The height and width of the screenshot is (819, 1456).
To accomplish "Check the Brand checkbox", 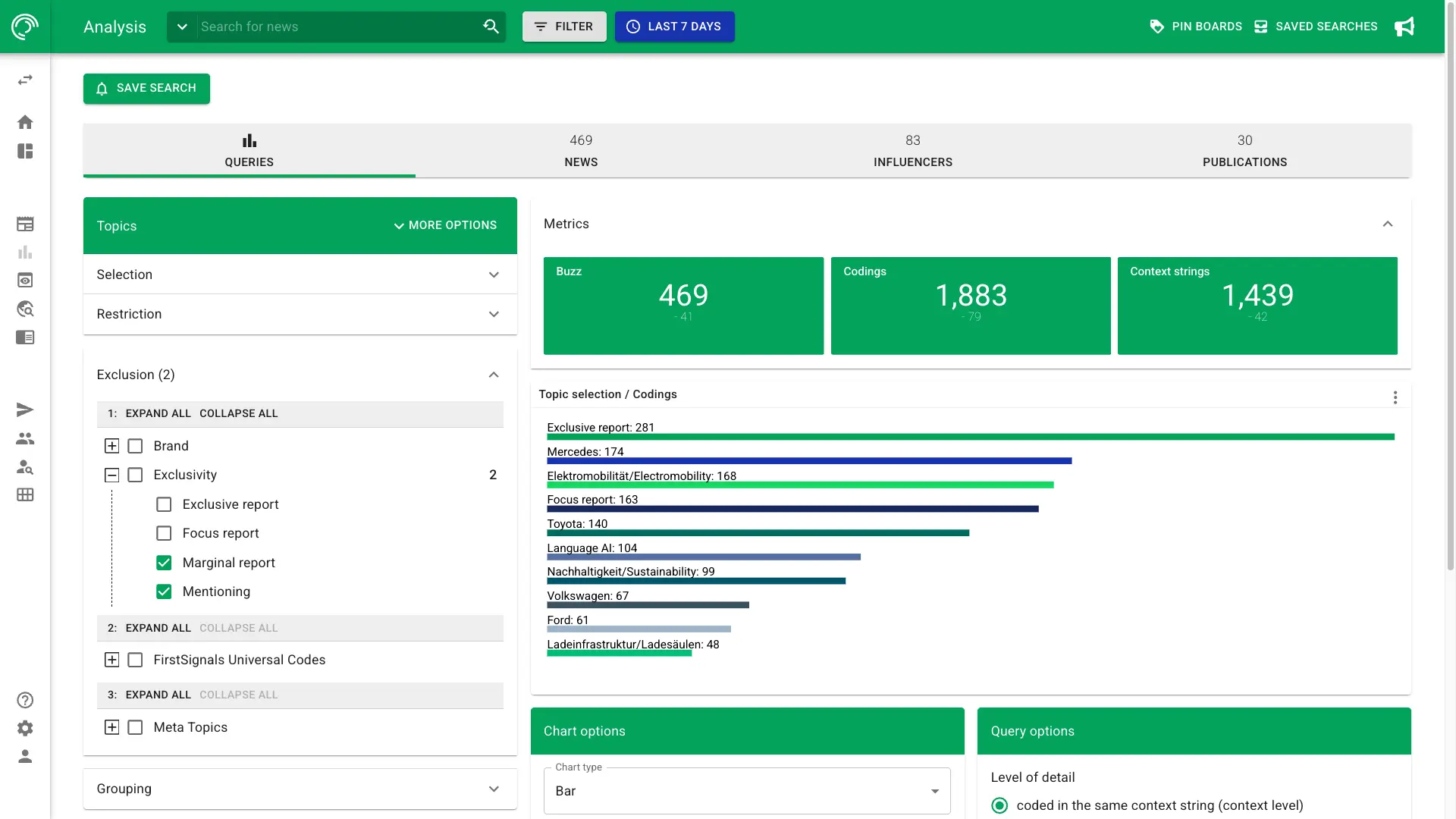I will [135, 446].
